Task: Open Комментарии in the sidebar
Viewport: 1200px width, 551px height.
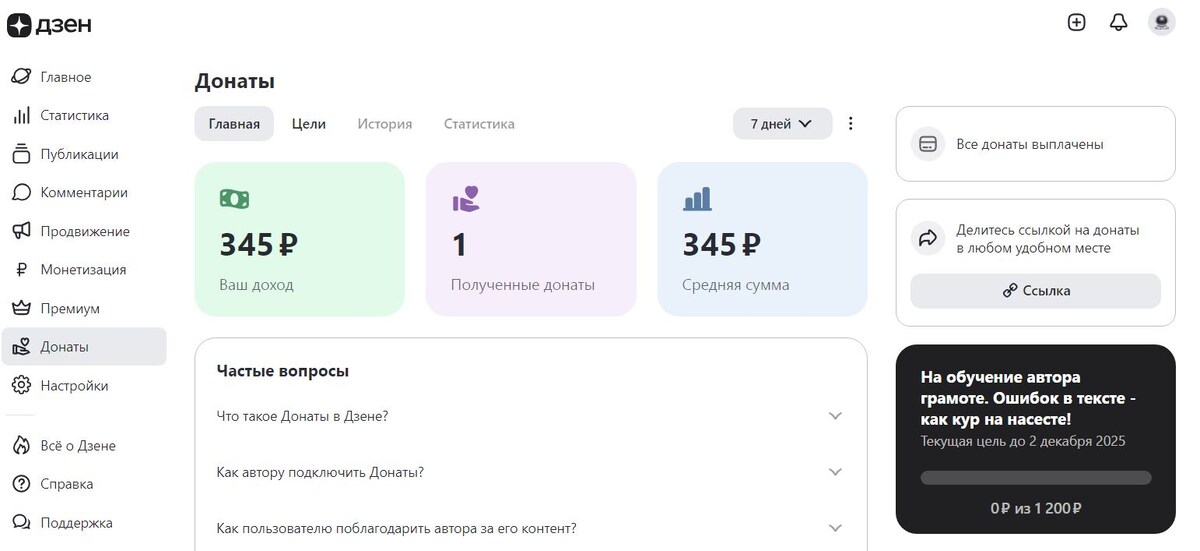Action: click(x=84, y=192)
